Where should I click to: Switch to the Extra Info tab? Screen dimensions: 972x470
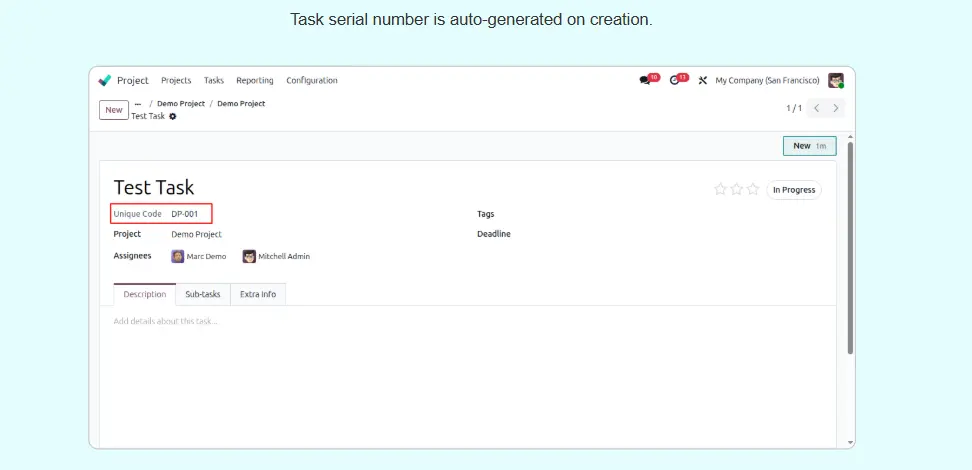258,295
